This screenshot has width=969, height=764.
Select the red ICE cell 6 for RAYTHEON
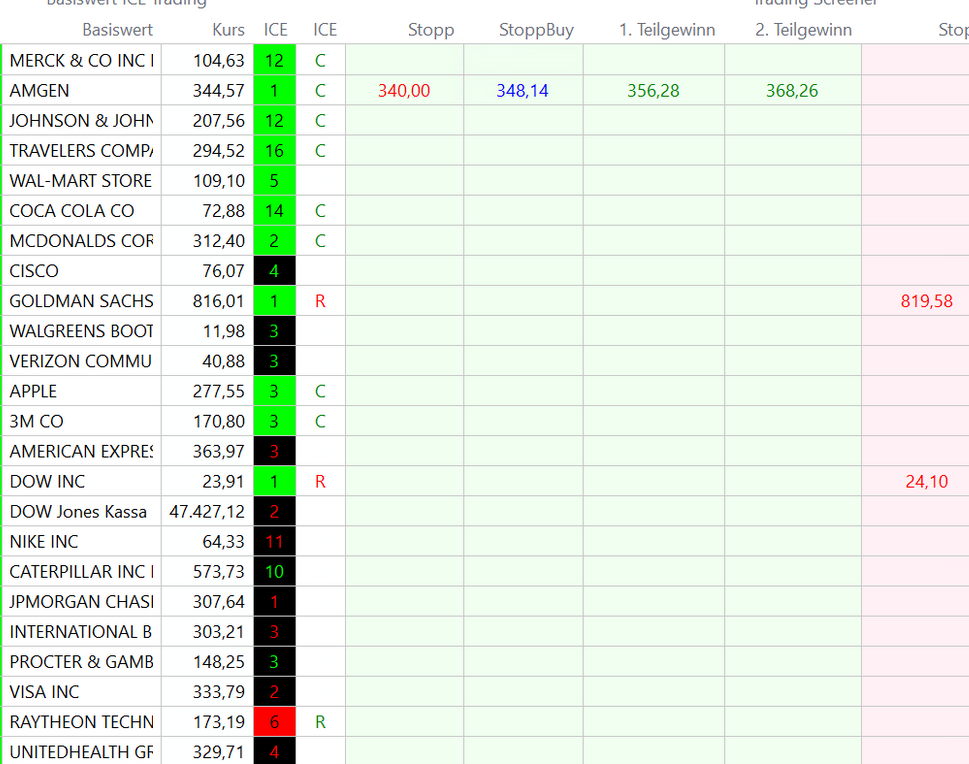[274, 722]
